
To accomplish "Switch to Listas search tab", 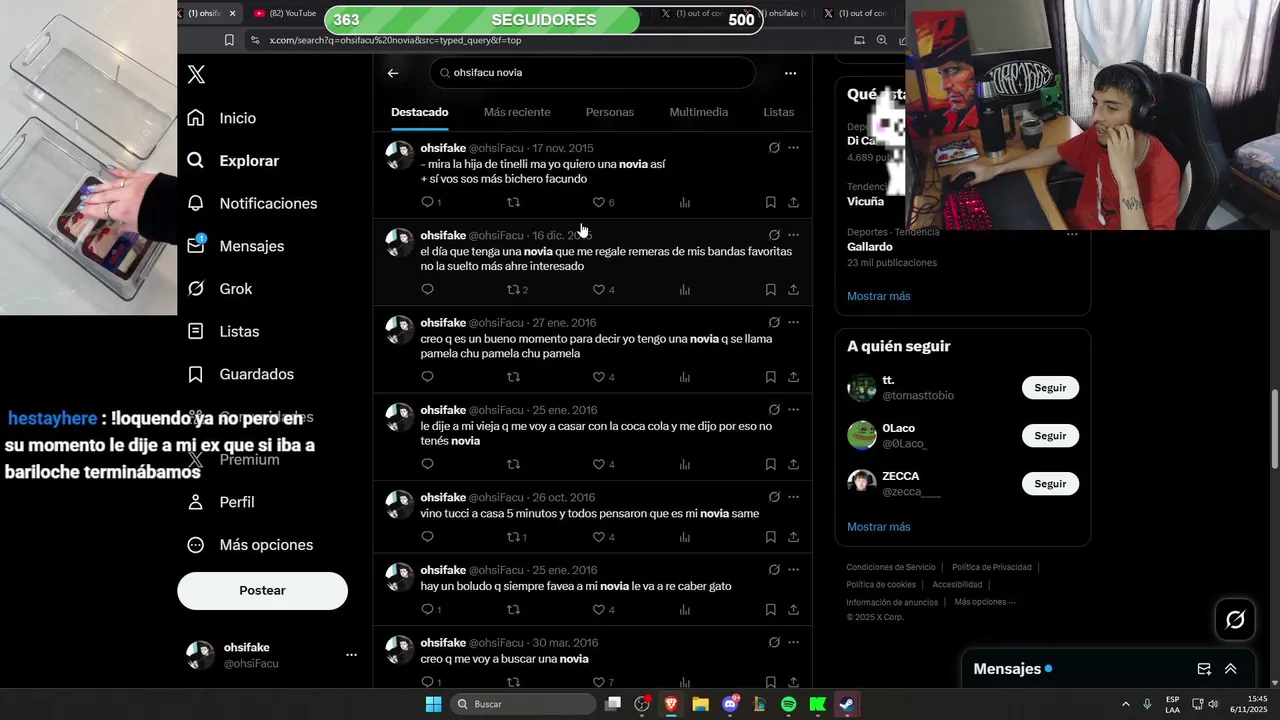I will click(x=778, y=112).
